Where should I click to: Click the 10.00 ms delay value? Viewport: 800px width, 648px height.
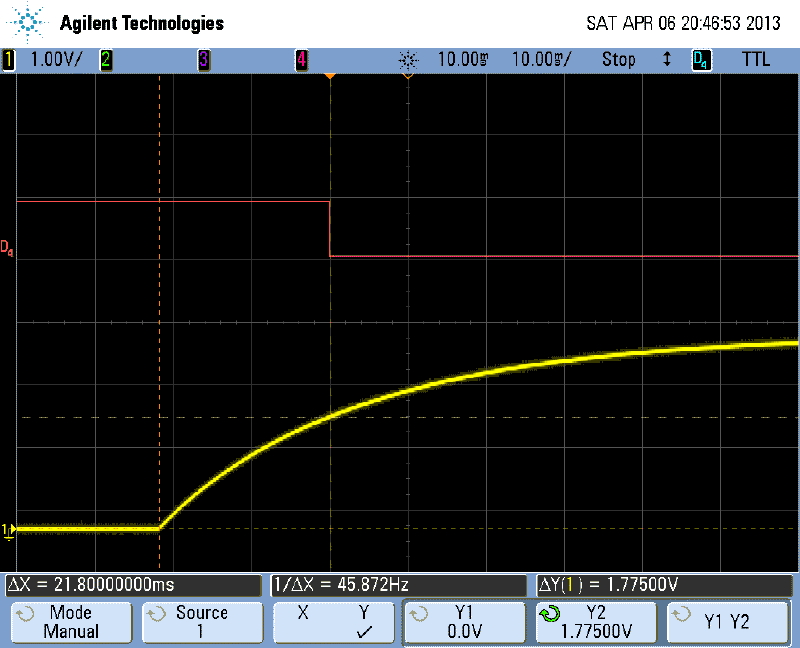click(x=463, y=60)
